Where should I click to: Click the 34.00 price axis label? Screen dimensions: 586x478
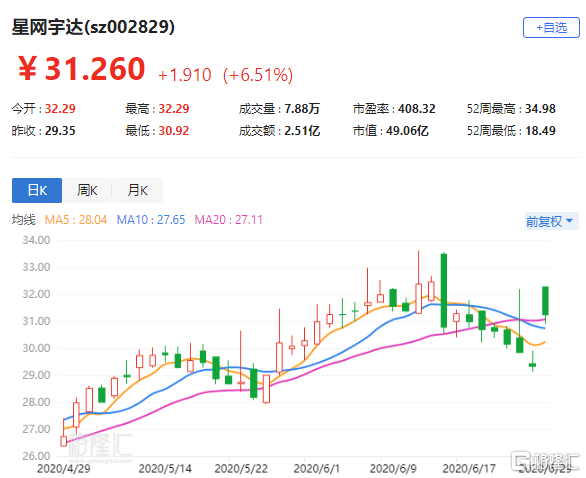36,240
